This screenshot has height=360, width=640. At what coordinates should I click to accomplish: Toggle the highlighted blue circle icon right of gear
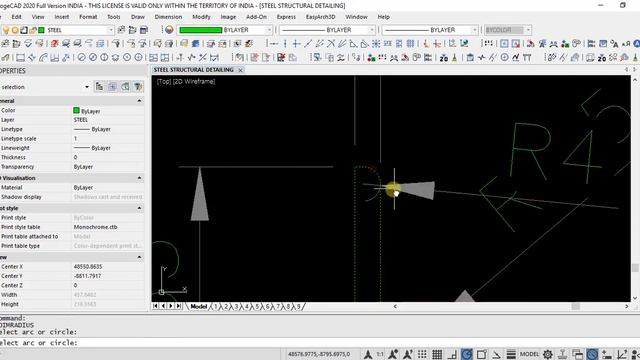pos(592,354)
